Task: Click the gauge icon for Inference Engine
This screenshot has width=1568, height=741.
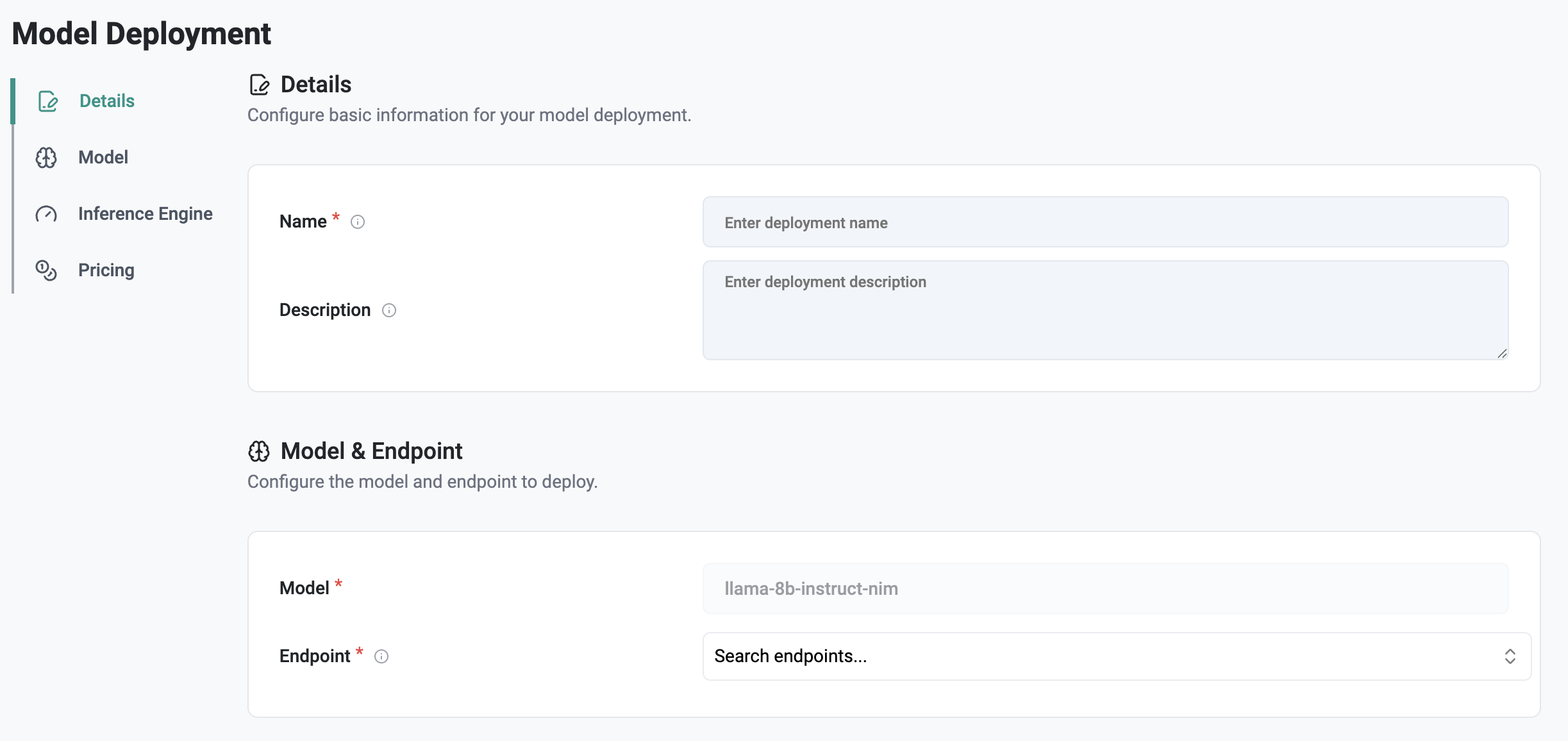Action: click(46, 214)
